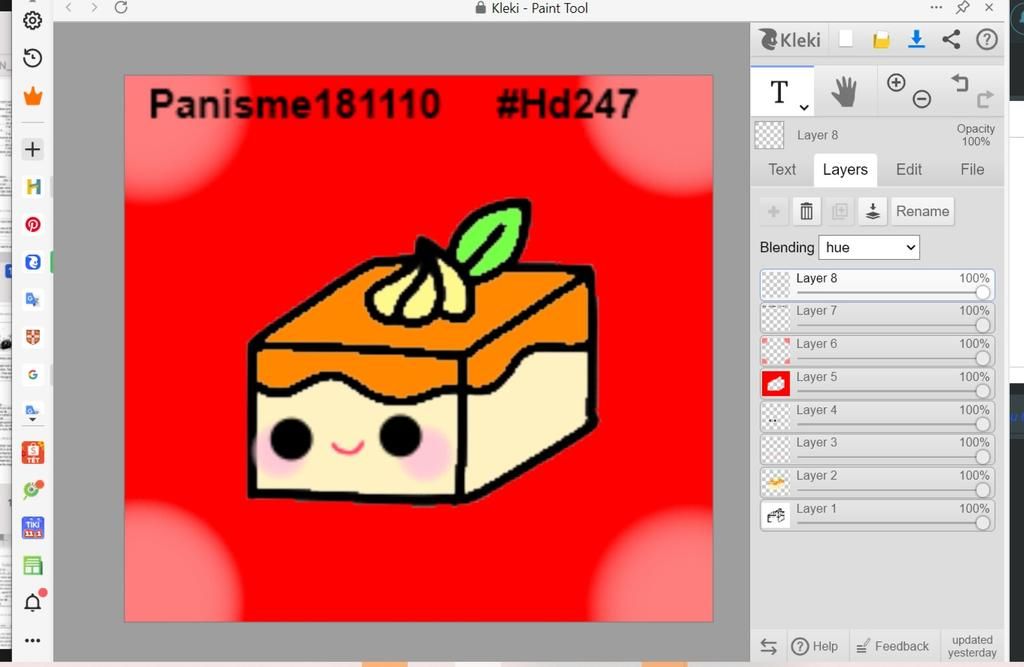Click the Layer 2 thumbnail
Screen dimensions: 1024x667
(x=776, y=483)
